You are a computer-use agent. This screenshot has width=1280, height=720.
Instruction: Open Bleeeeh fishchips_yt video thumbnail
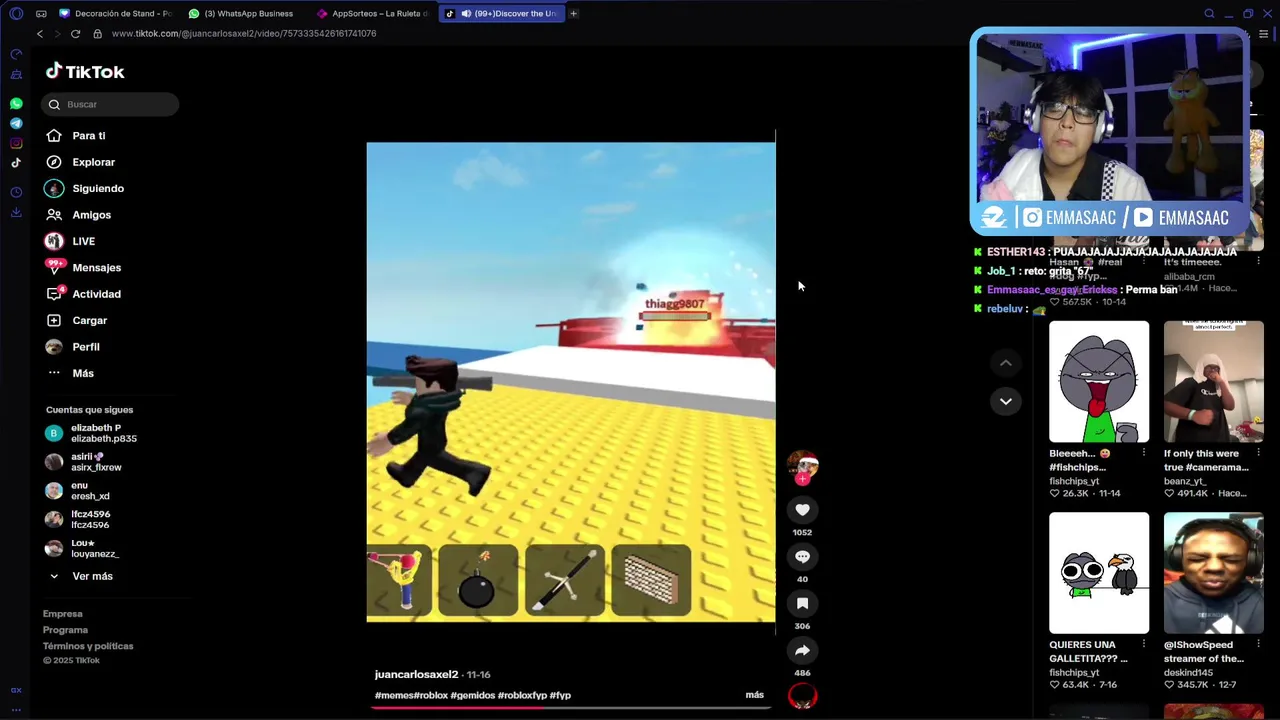coord(1099,382)
